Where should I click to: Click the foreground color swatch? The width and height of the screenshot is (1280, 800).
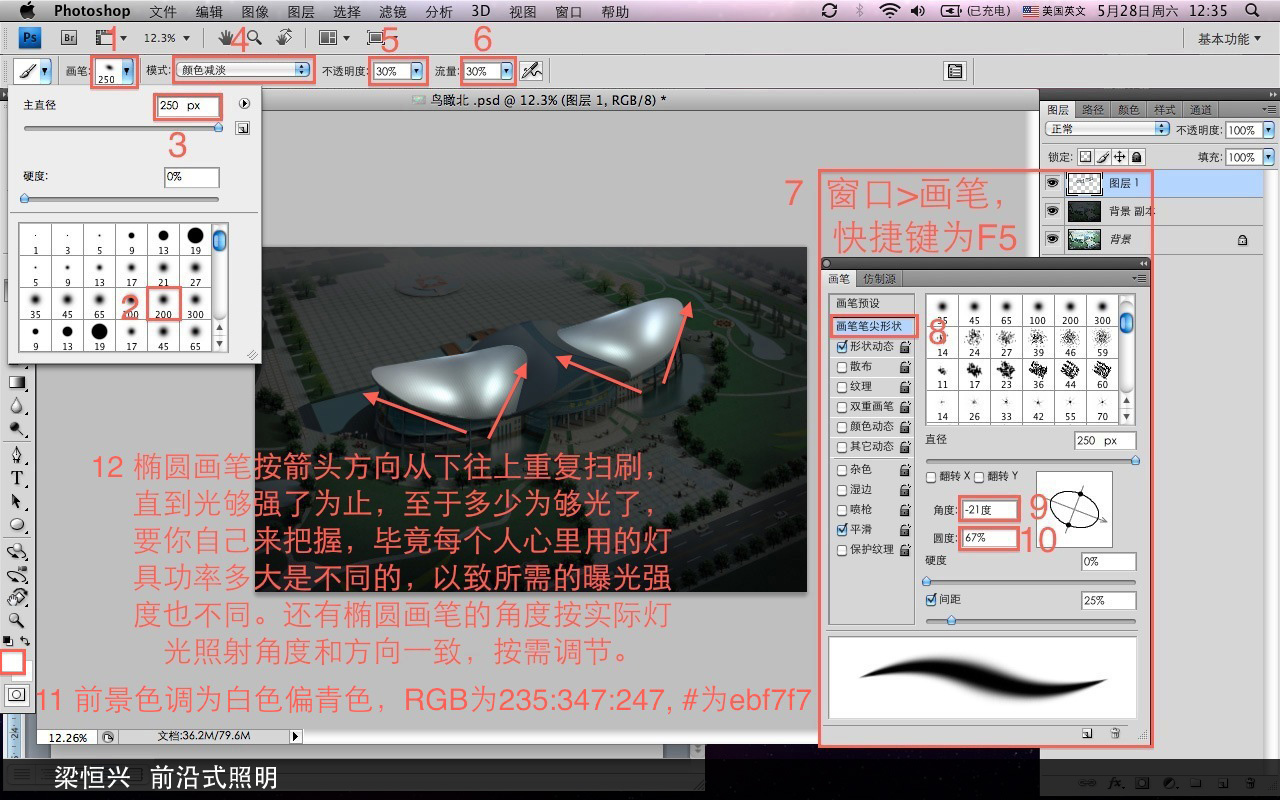point(12,661)
